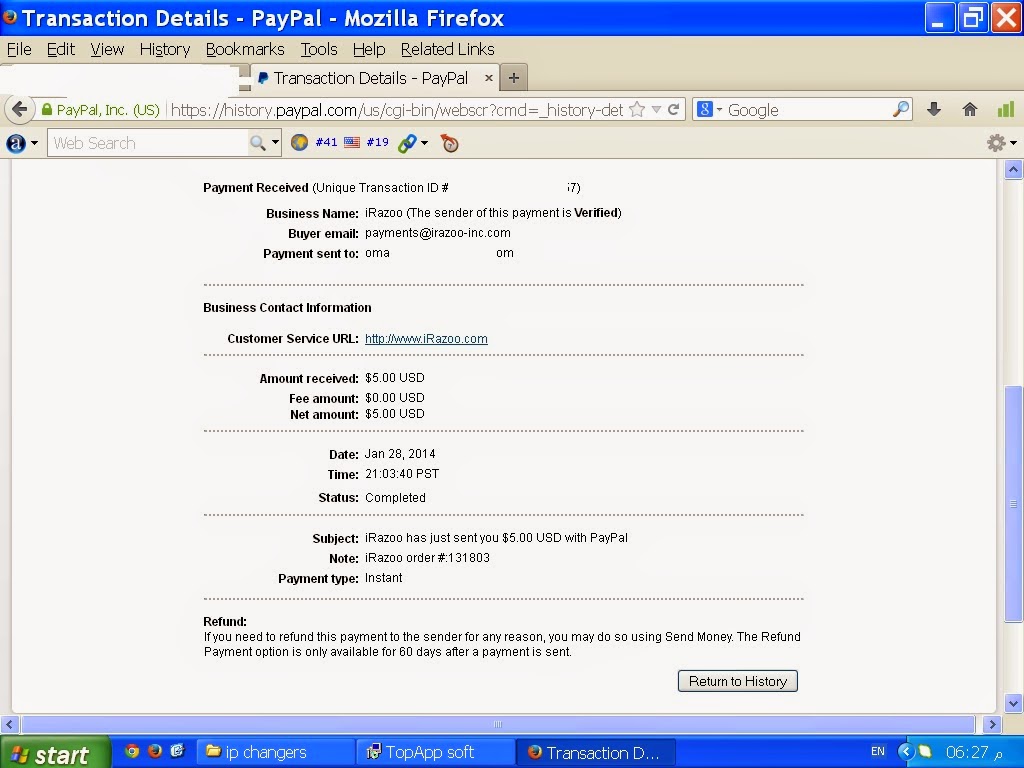
Task: Click the globe rank #41 icon
Action: pyautogui.click(x=300, y=142)
